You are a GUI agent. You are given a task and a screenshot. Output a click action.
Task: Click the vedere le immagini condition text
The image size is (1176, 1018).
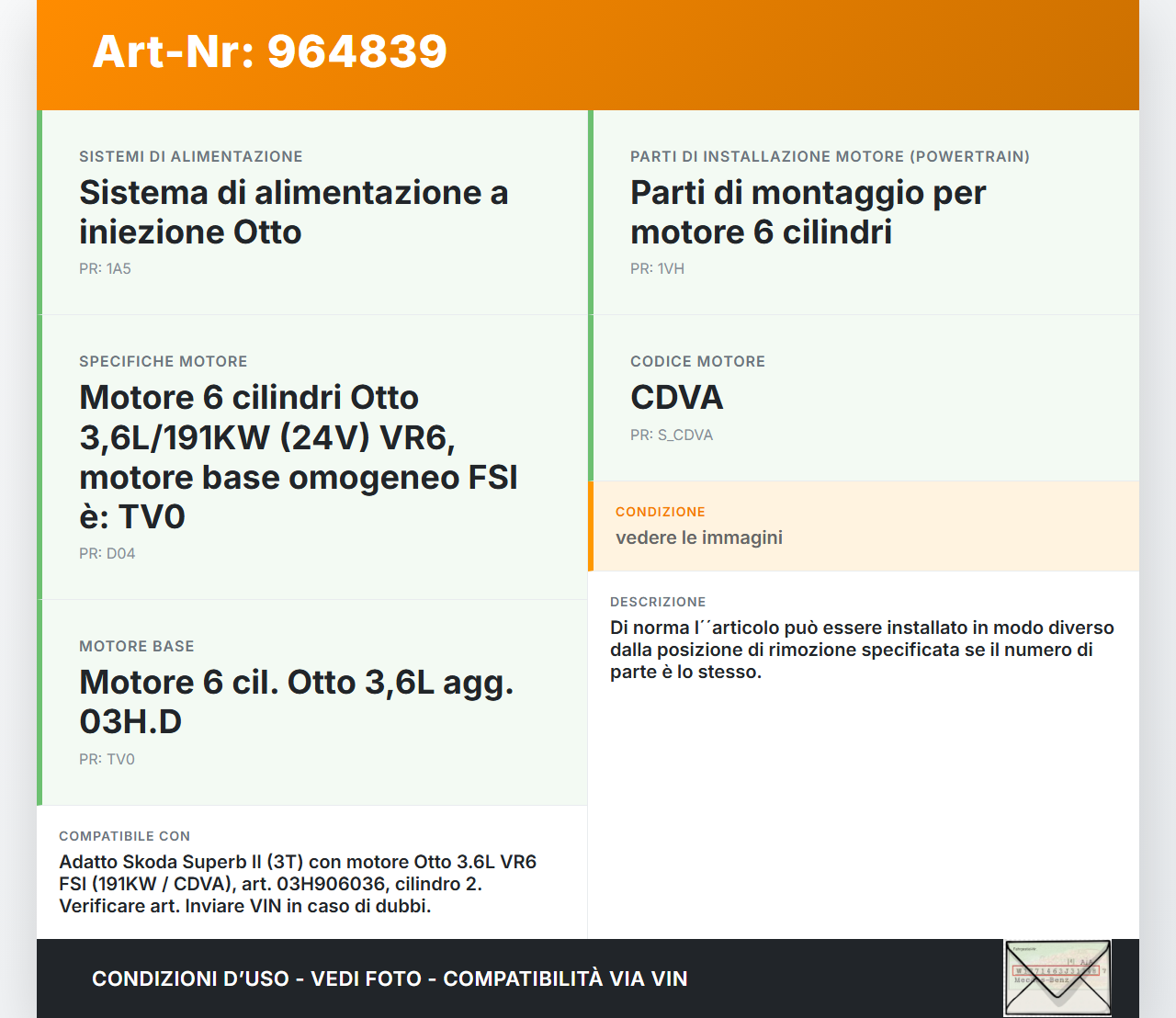(x=698, y=538)
